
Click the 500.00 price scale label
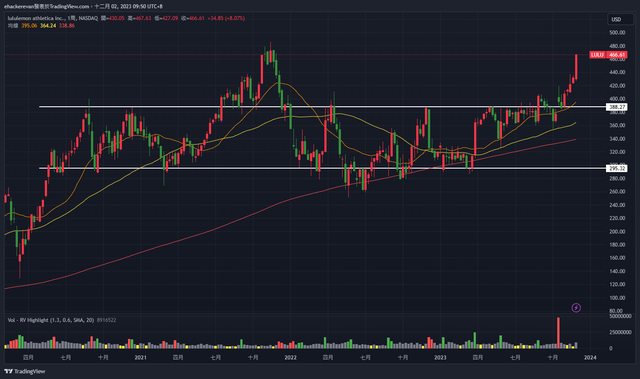pyautogui.click(x=617, y=32)
